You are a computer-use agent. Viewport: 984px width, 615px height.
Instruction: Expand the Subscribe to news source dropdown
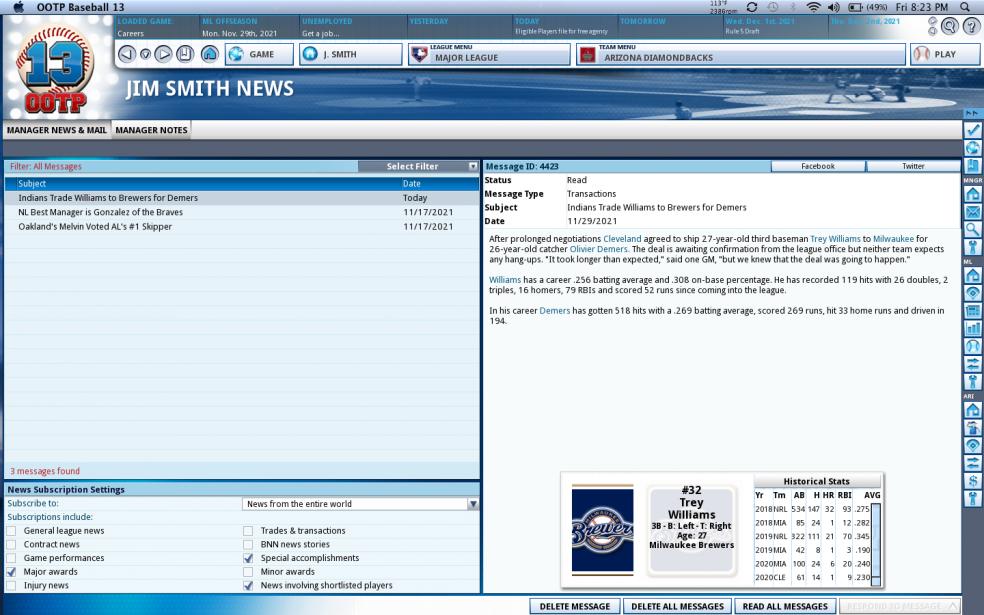click(x=360, y=504)
